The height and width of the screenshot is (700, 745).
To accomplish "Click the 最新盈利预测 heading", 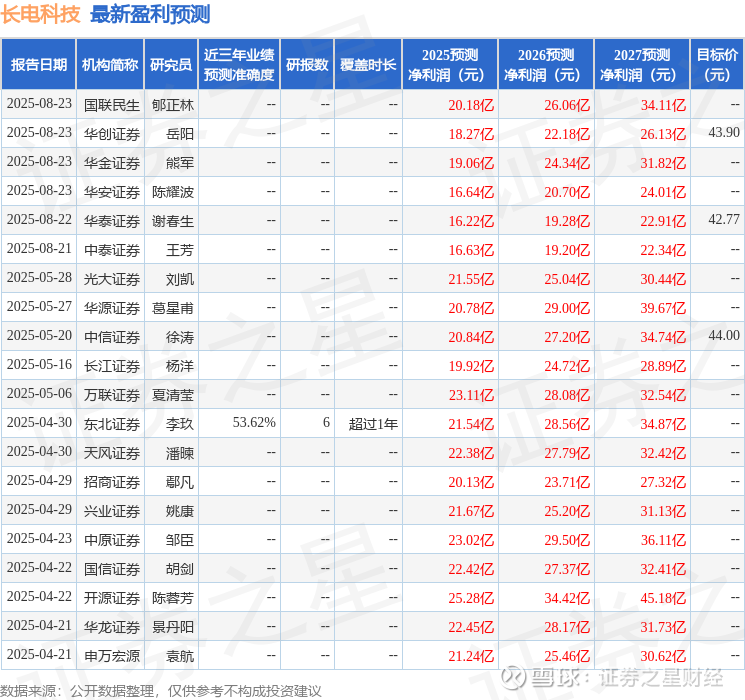I will point(150,14).
